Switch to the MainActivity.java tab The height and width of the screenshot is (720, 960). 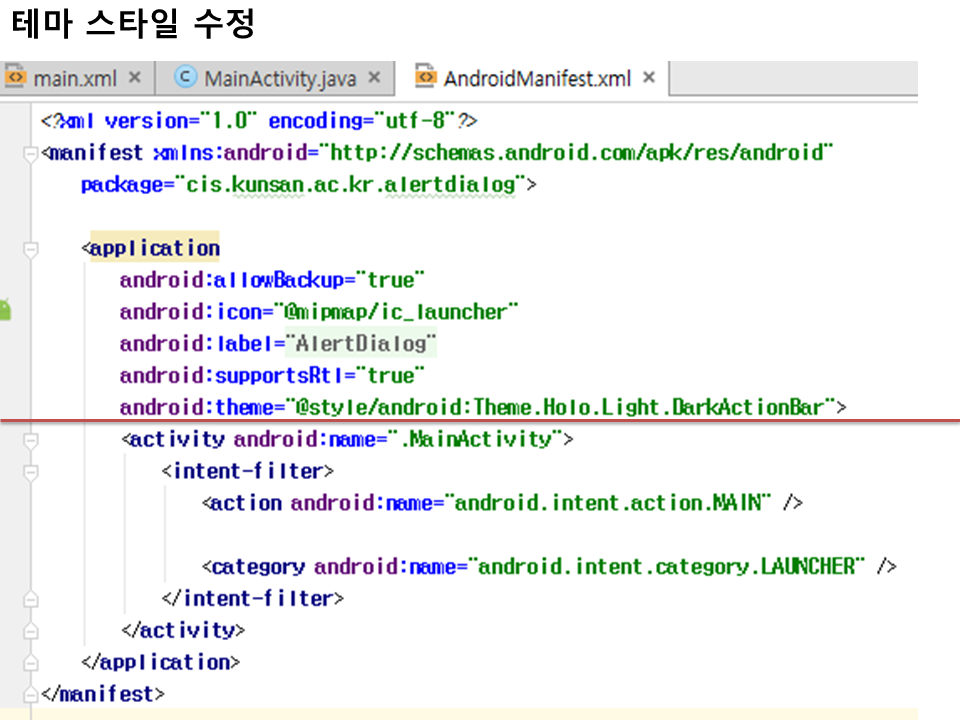279,78
